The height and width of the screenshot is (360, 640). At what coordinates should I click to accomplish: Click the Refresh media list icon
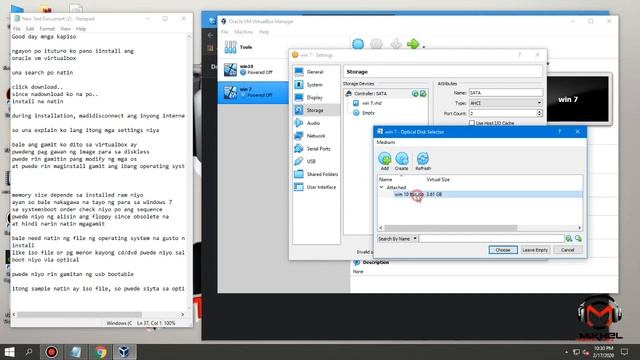tap(423, 161)
